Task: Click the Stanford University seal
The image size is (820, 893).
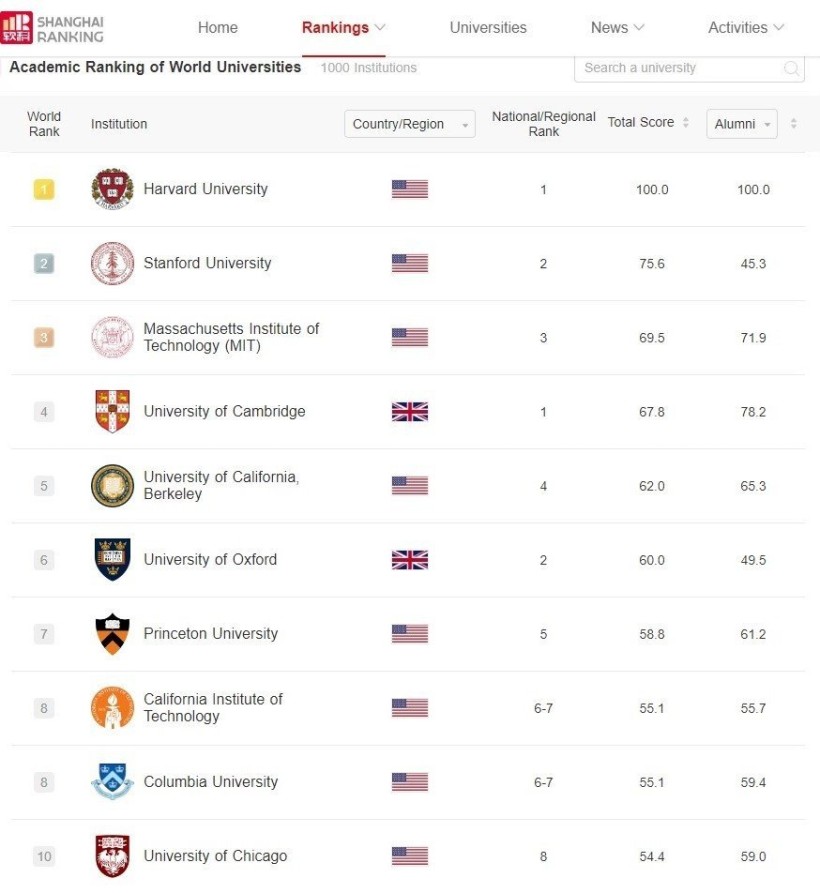Action: click(x=112, y=263)
